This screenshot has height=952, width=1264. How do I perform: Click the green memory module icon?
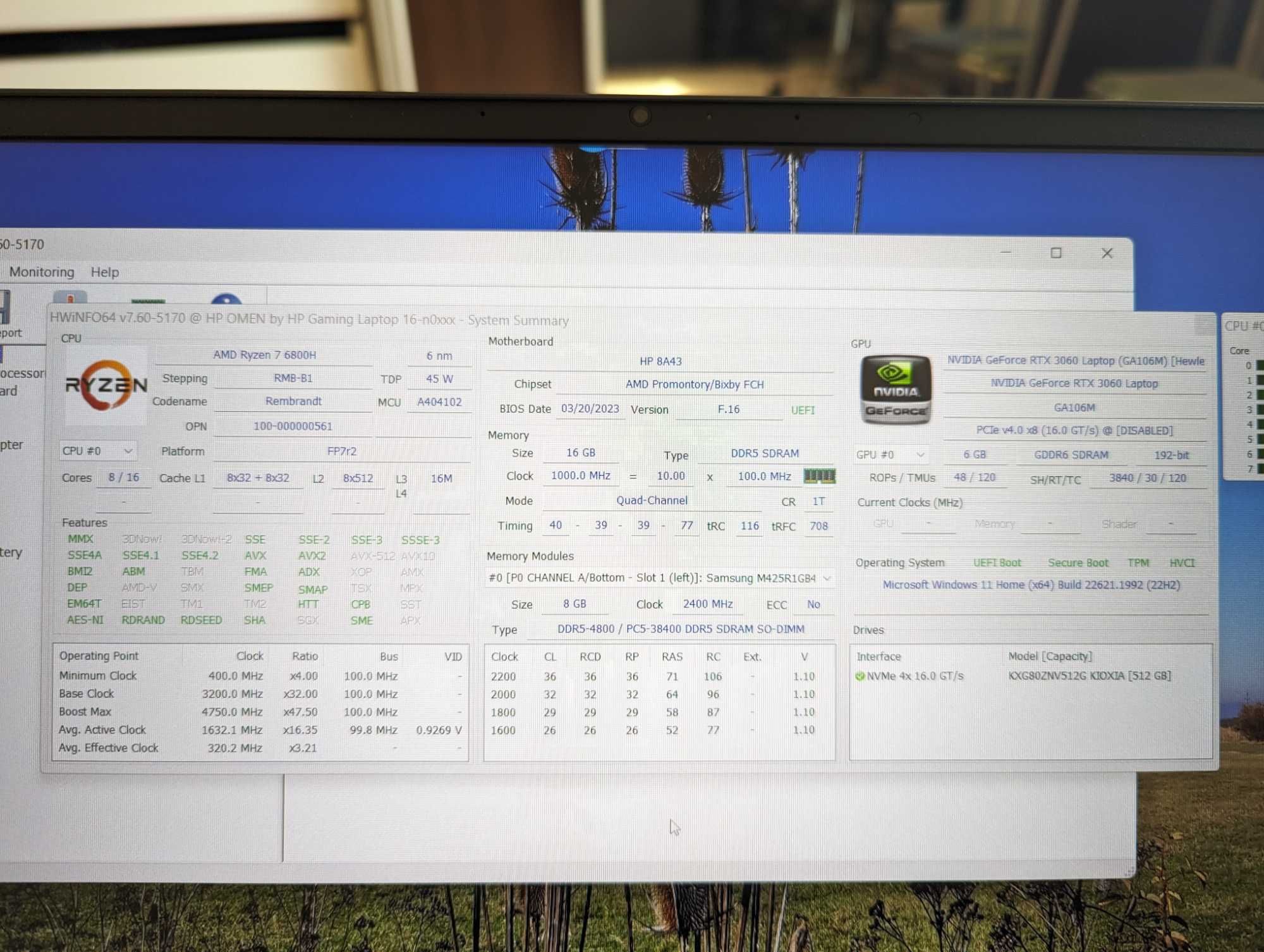819,476
